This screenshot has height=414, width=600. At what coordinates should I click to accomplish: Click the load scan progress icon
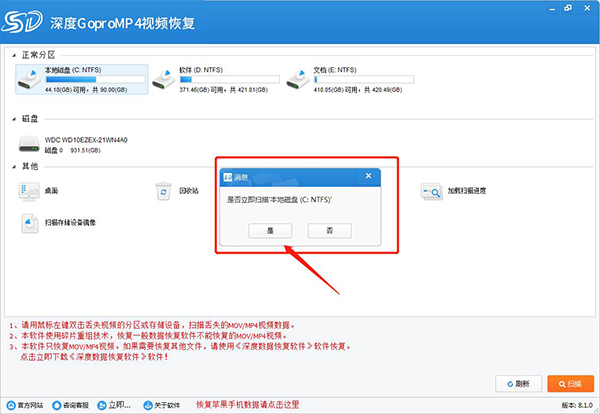tap(432, 191)
